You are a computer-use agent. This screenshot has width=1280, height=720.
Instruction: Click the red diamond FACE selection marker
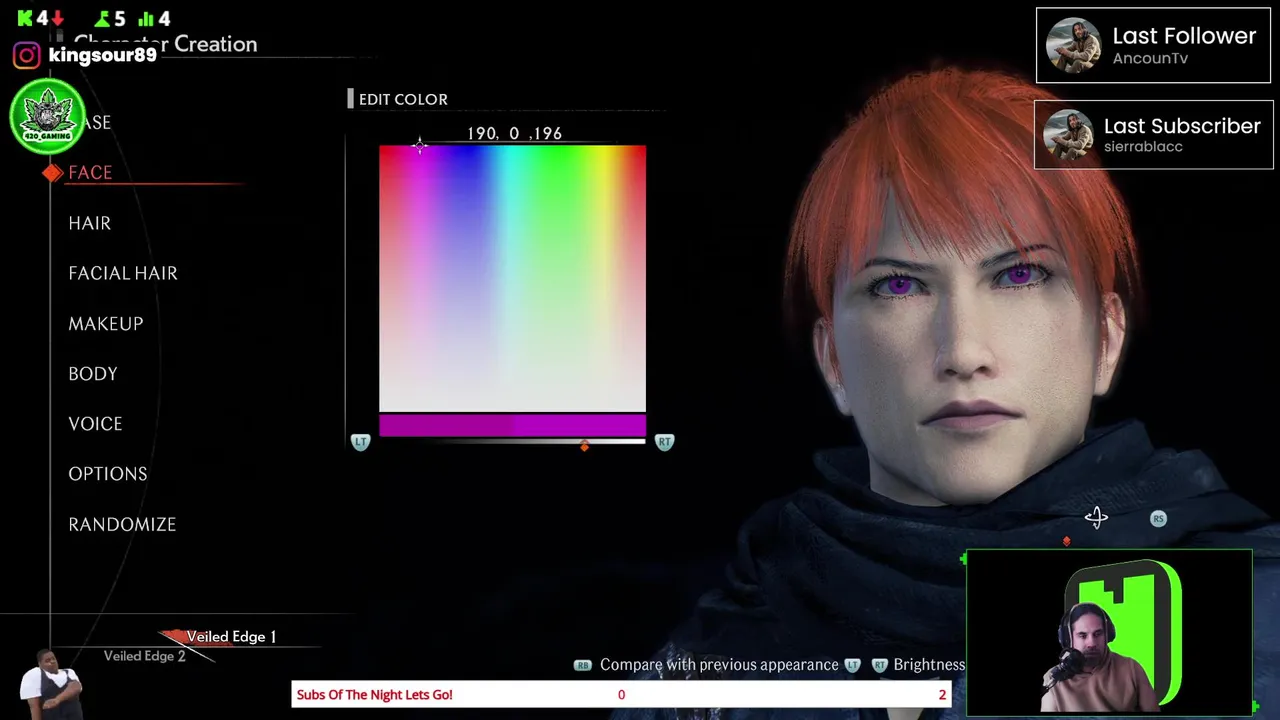click(53, 173)
